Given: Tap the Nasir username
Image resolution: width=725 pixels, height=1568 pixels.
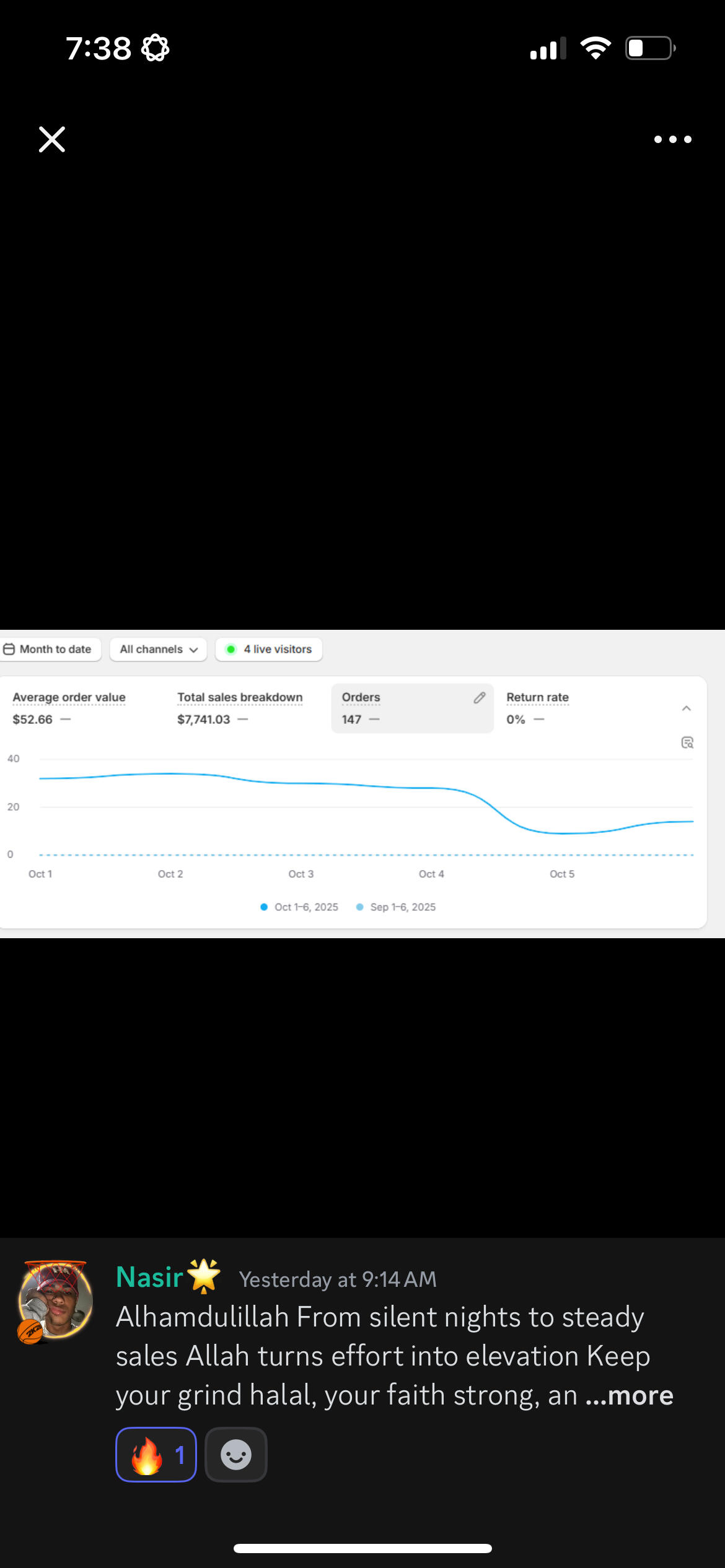Looking at the screenshot, I should [x=149, y=1278].
